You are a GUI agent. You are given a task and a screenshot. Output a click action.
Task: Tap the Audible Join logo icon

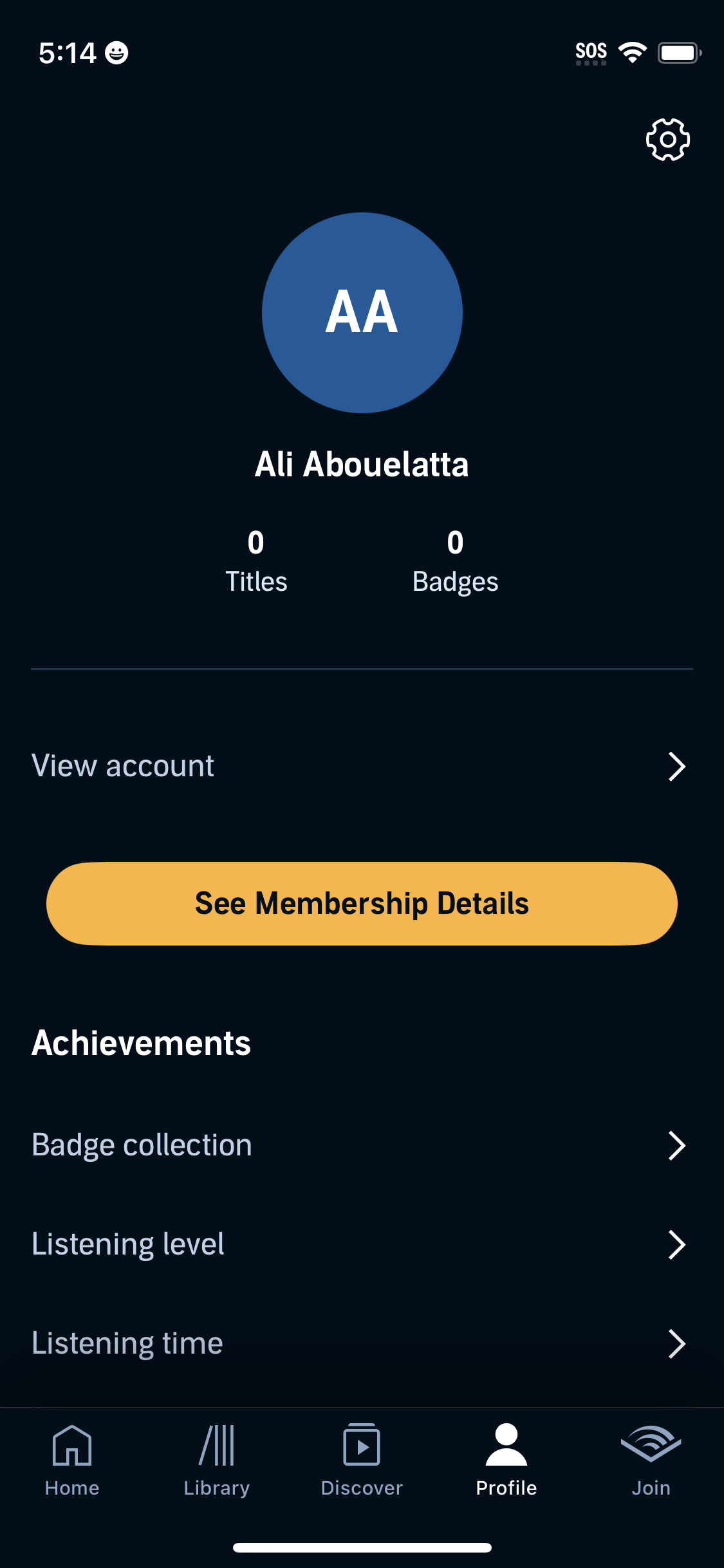(x=651, y=1443)
